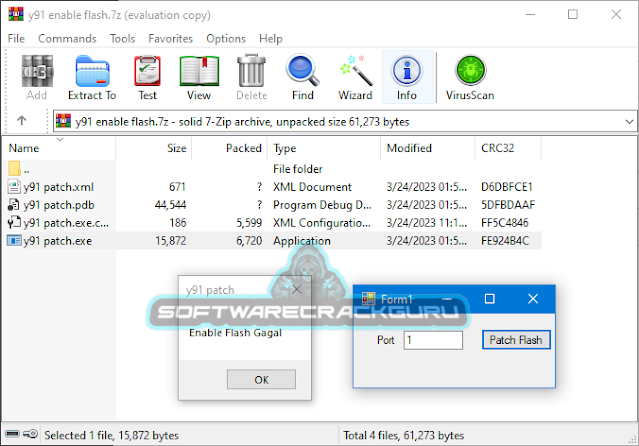Click the Port input field in Form1
The image size is (639, 446).
pyautogui.click(x=433, y=340)
